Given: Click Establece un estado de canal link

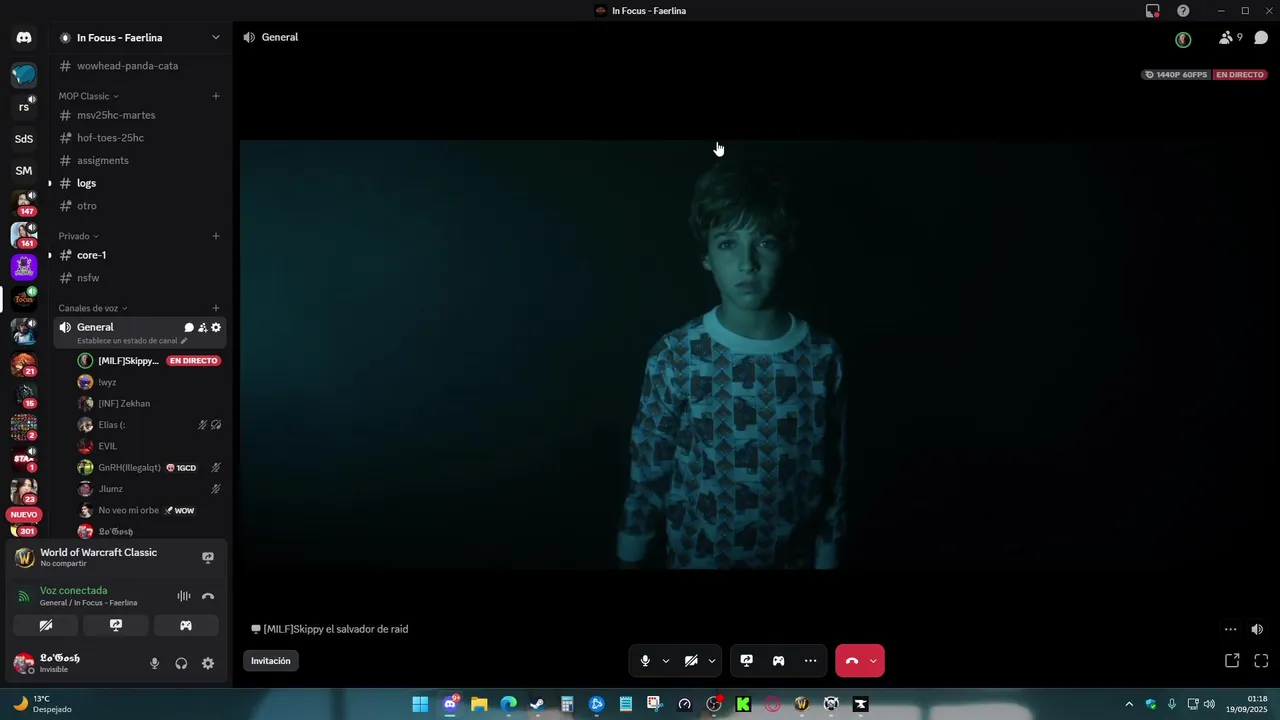Looking at the screenshot, I should [x=132, y=341].
